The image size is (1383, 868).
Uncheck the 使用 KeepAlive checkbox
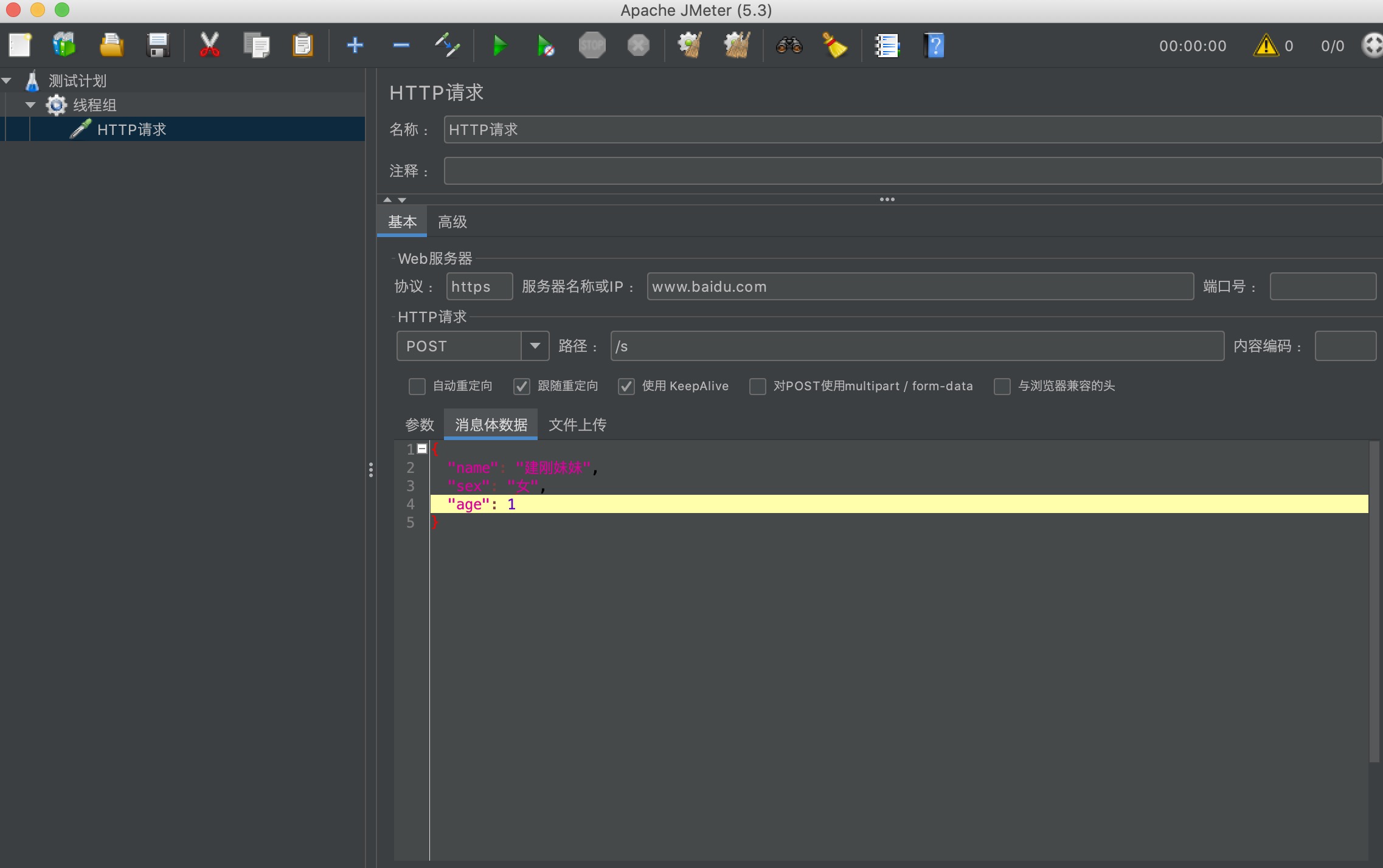tap(626, 387)
